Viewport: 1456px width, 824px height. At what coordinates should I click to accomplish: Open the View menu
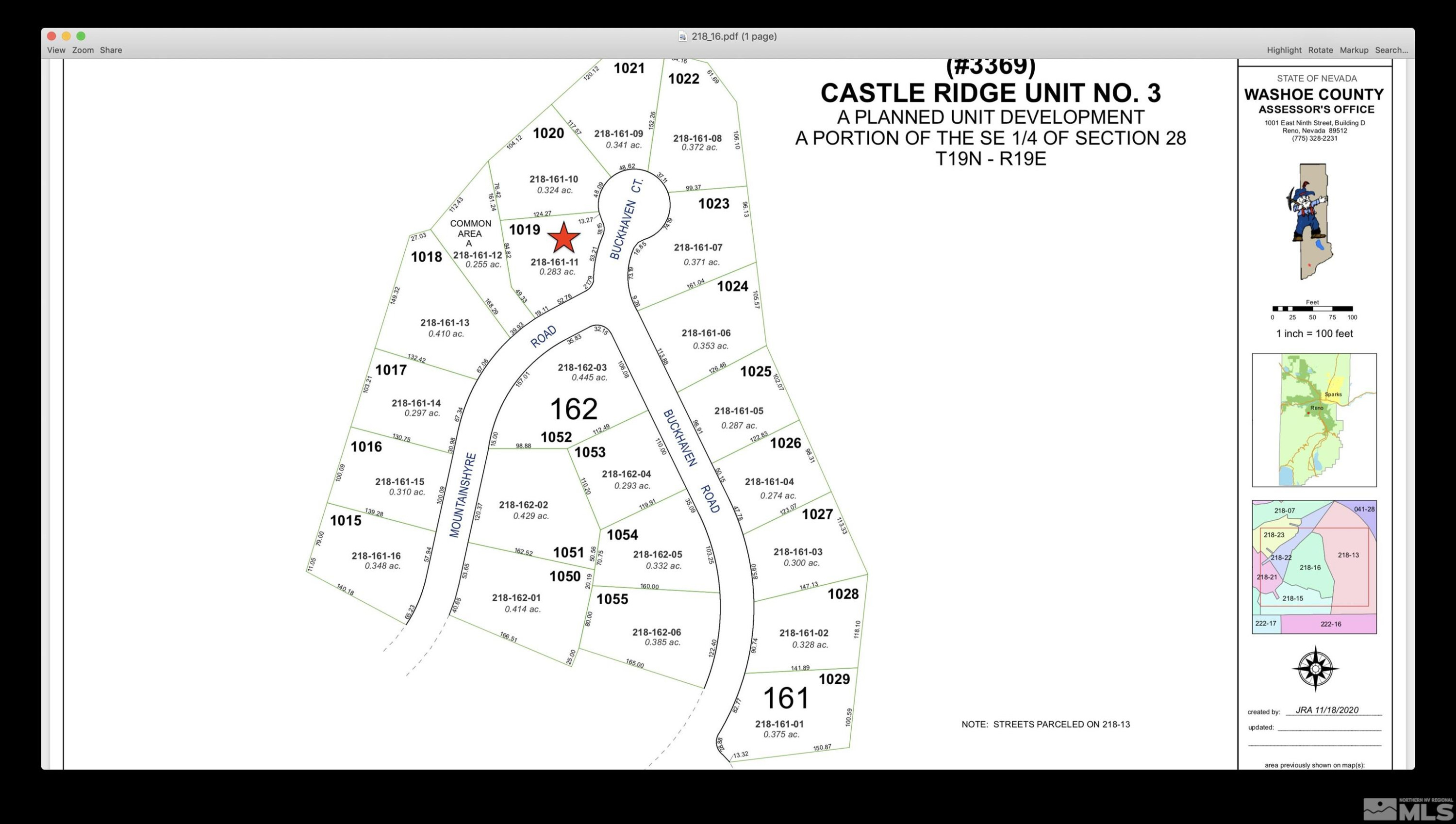(x=56, y=50)
